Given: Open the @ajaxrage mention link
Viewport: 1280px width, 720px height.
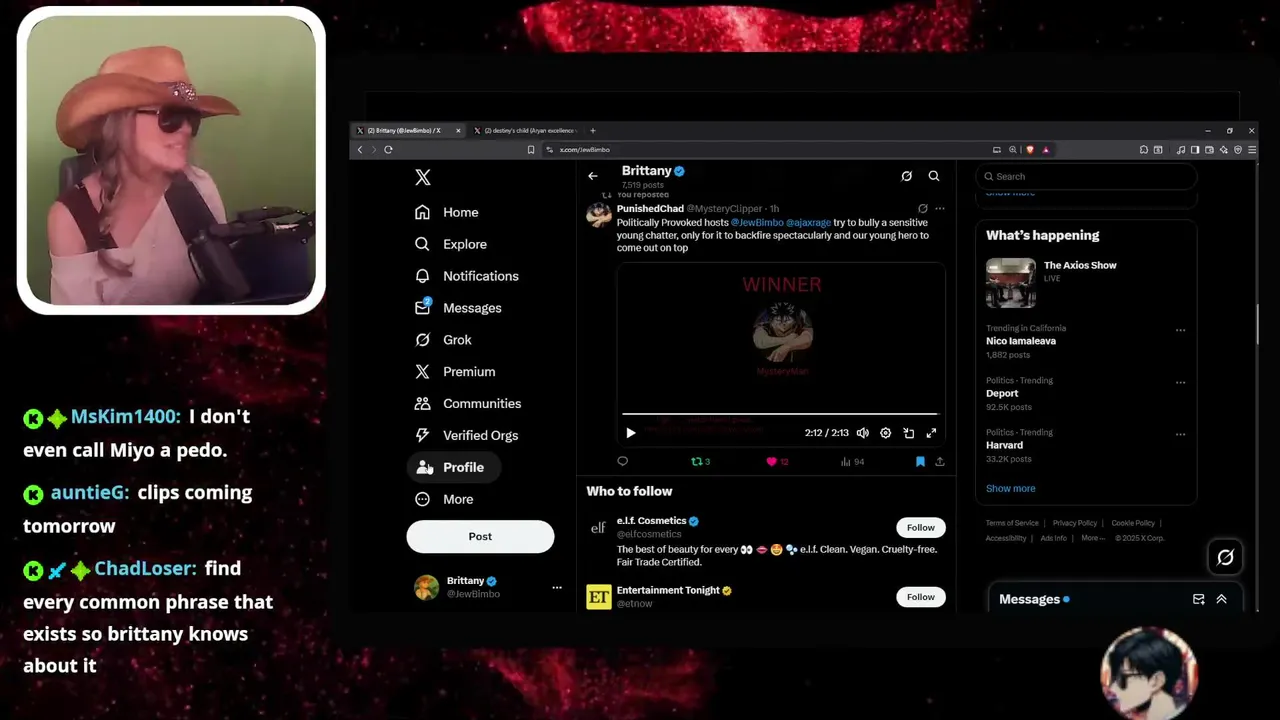Looking at the screenshot, I should pos(809,222).
